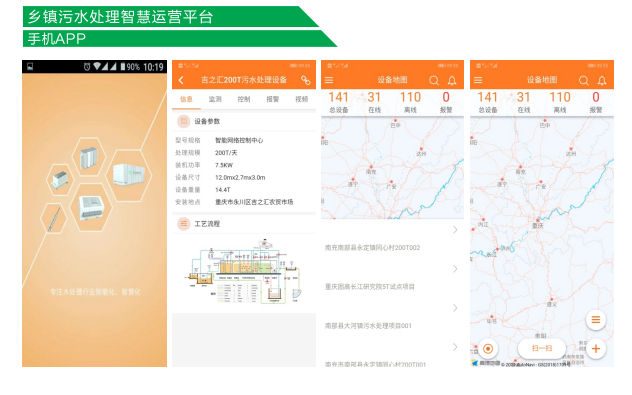Viewport: 632px width, 395px height.
Task: Switch to the 监测 tab
Action: point(215,99)
